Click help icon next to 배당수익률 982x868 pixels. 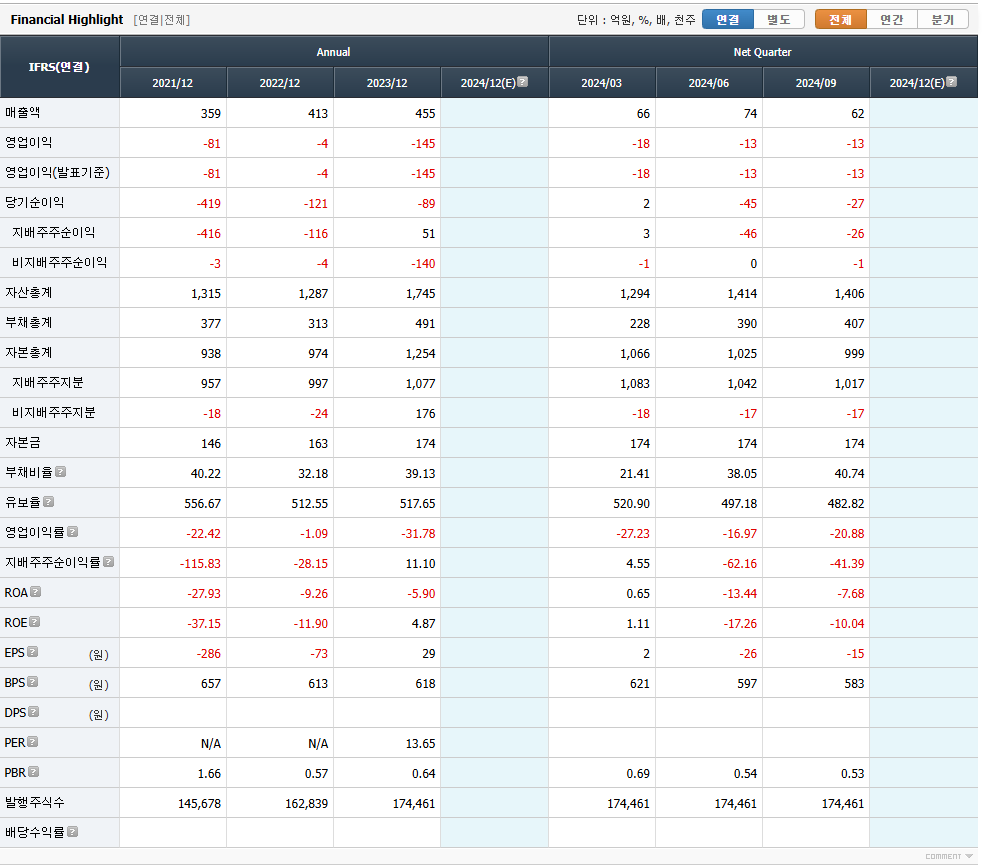(x=73, y=833)
